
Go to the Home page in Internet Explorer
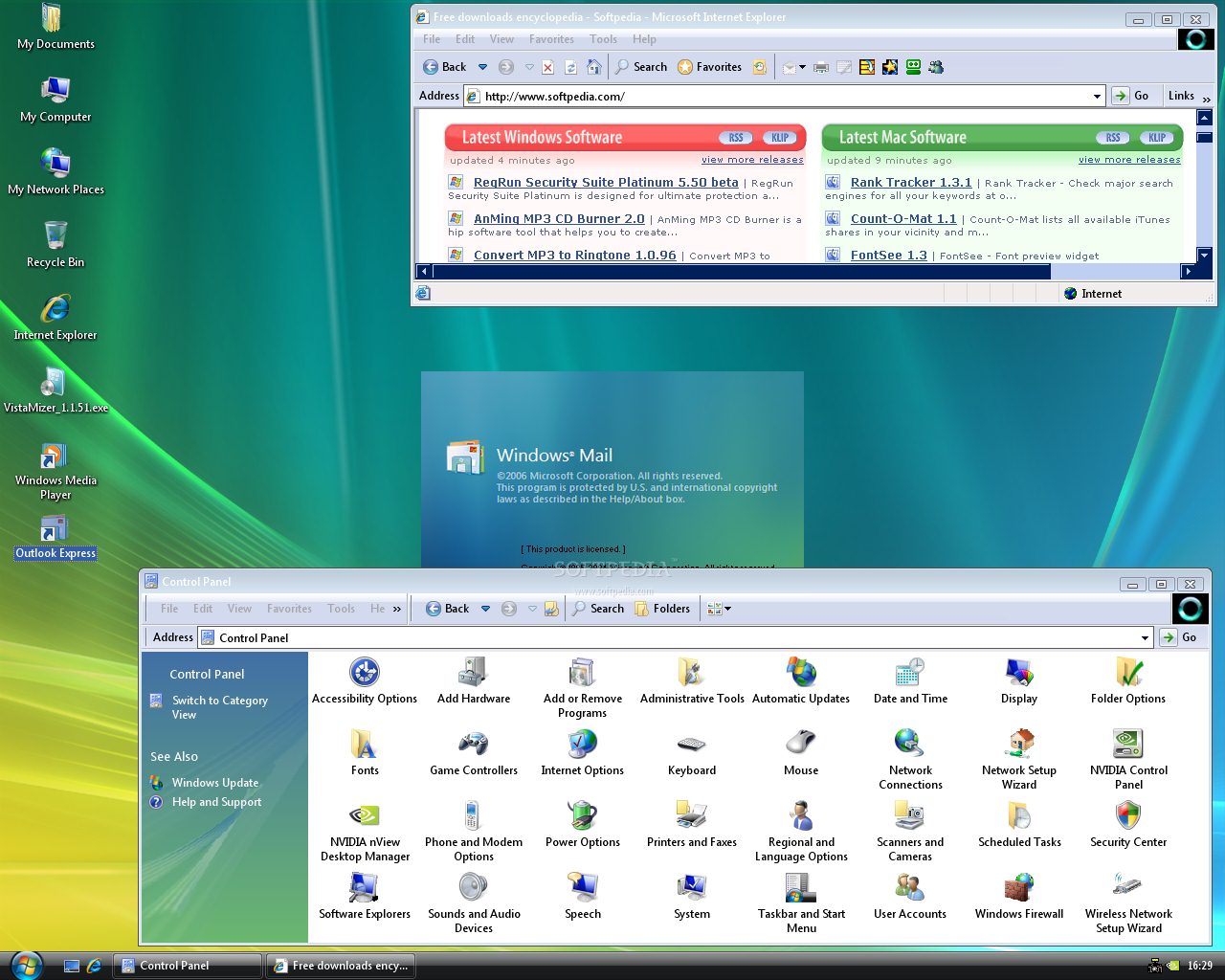click(594, 67)
